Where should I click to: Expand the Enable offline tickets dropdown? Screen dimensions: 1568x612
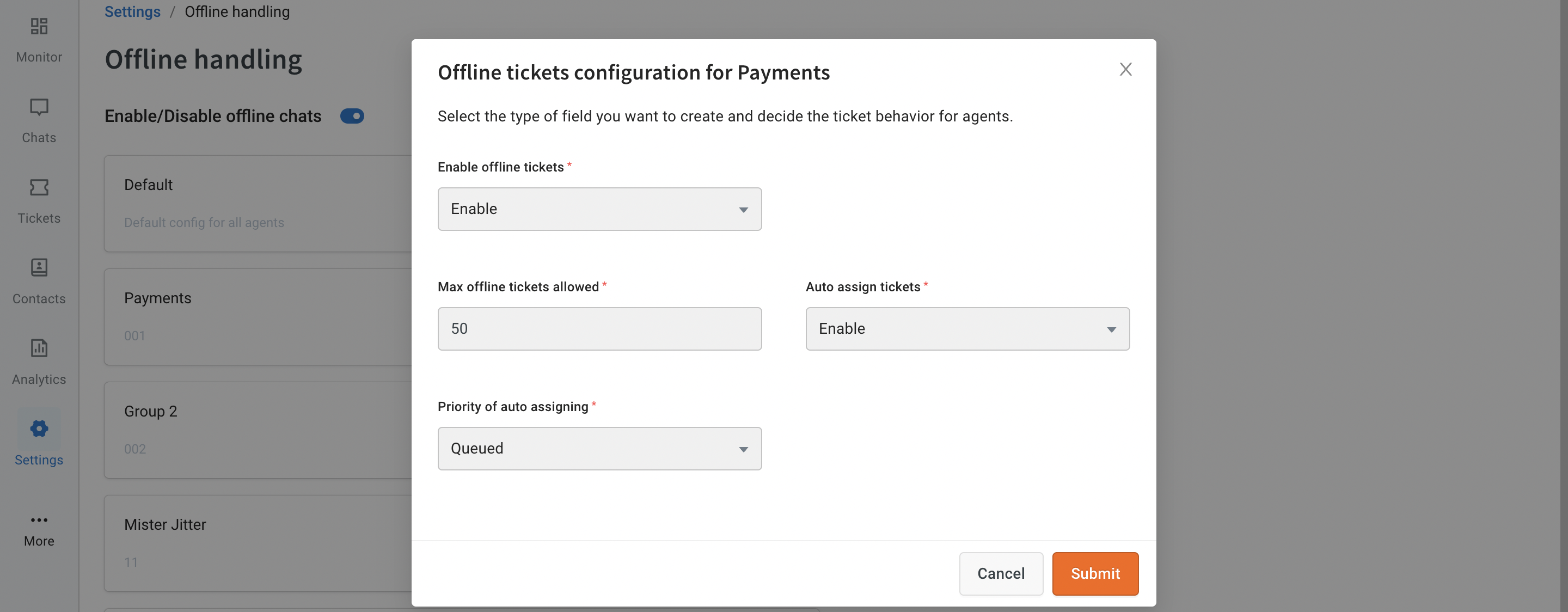pyautogui.click(x=599, y=209)
